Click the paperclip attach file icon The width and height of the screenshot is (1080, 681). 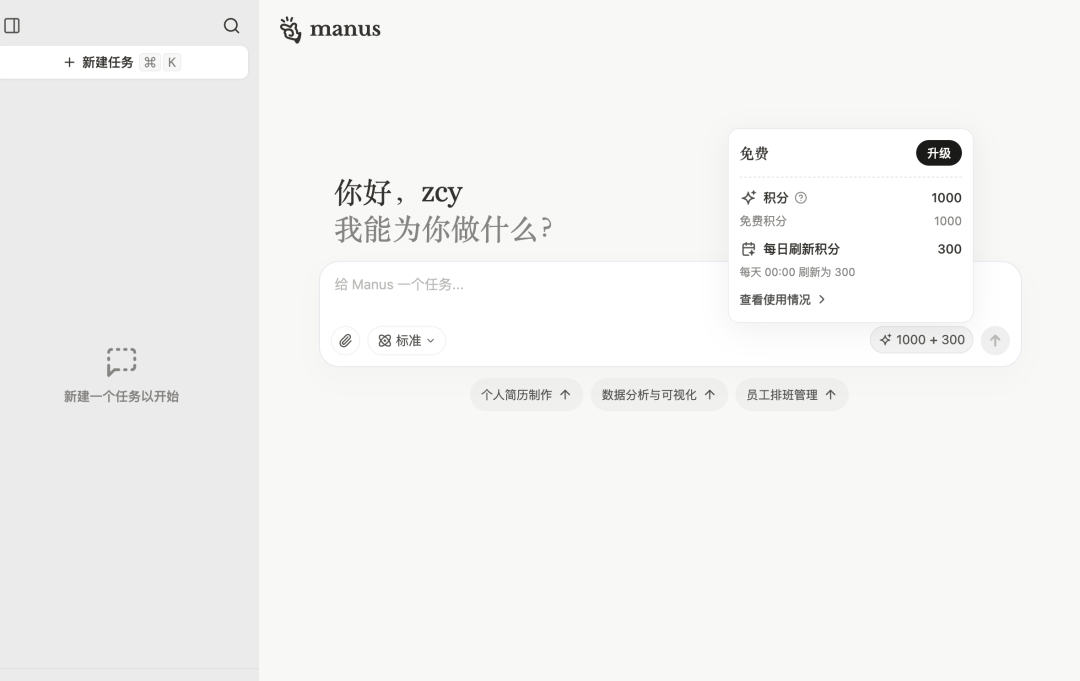pyautogui.click(x=346, y=340)
